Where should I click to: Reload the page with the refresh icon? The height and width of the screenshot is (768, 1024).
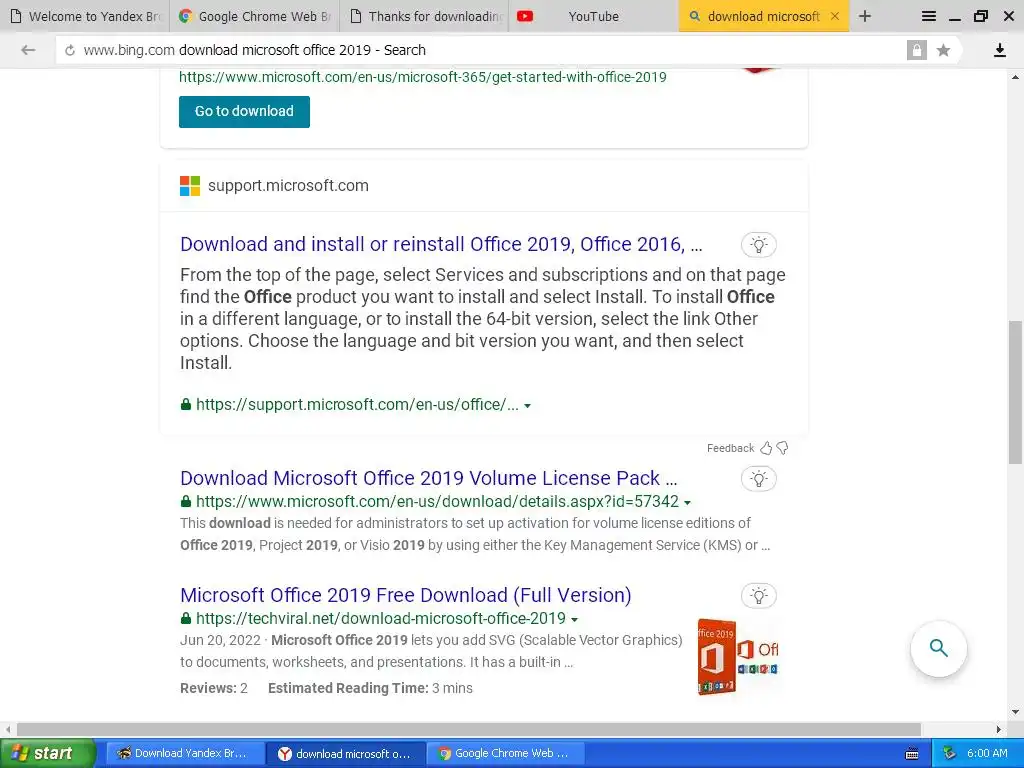click(x=70, y=50)
